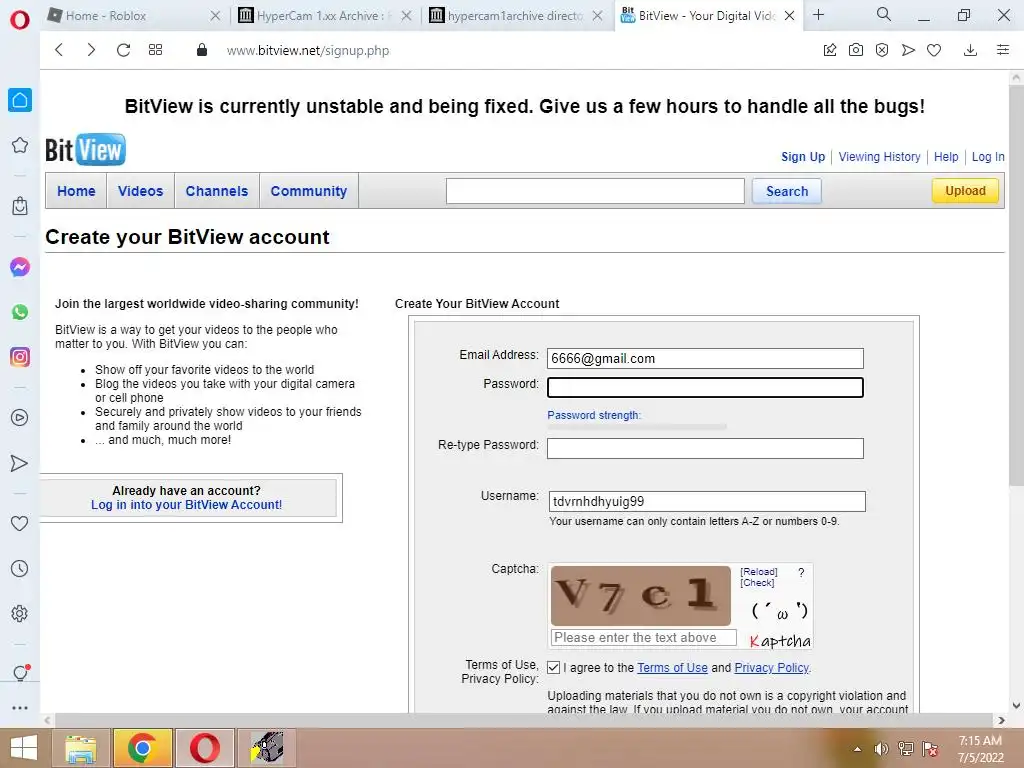
Task: Open the Videos navigation item
Action: [140, 191]
